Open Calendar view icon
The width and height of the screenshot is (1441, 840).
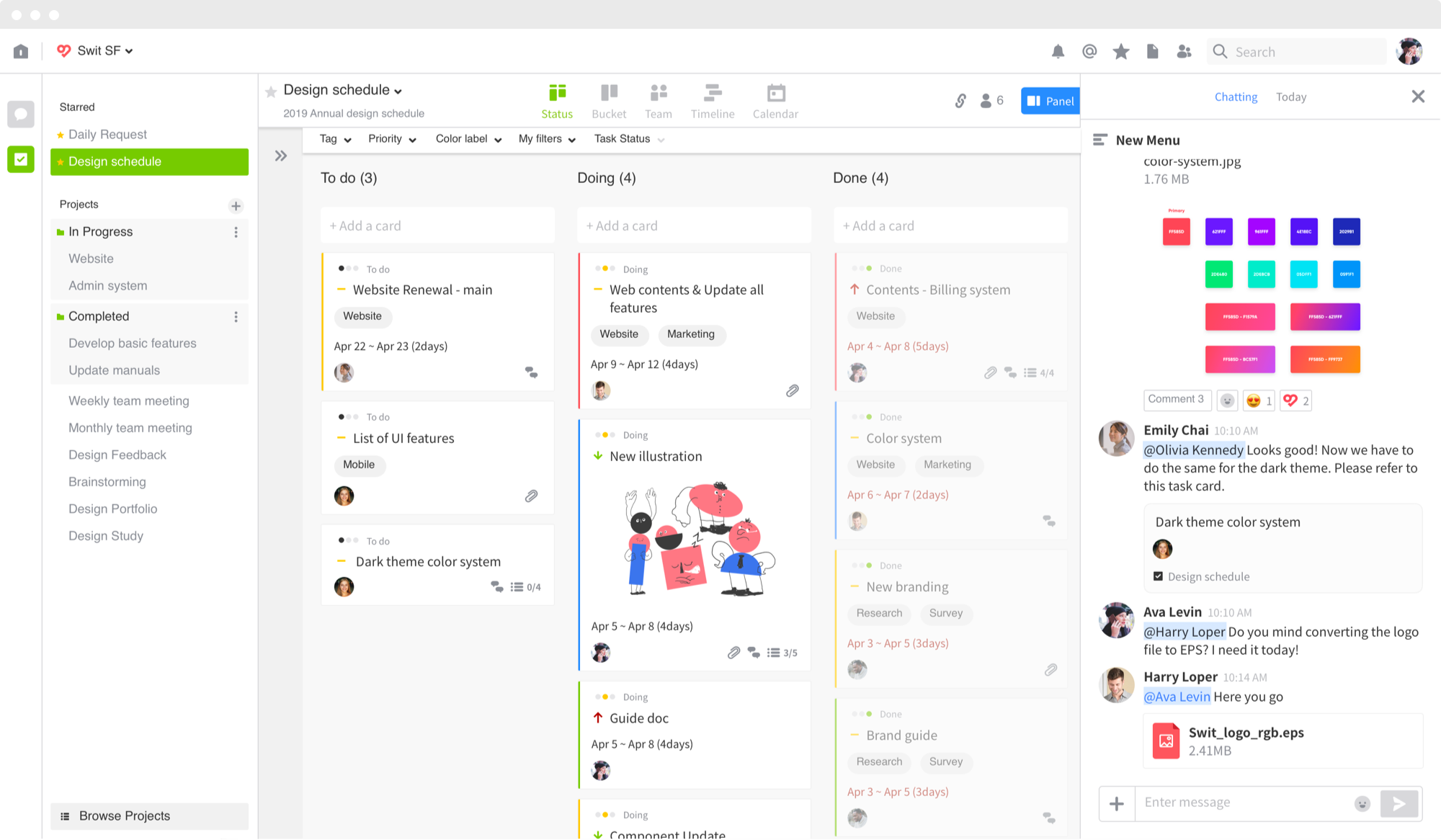tap(775, 101)
